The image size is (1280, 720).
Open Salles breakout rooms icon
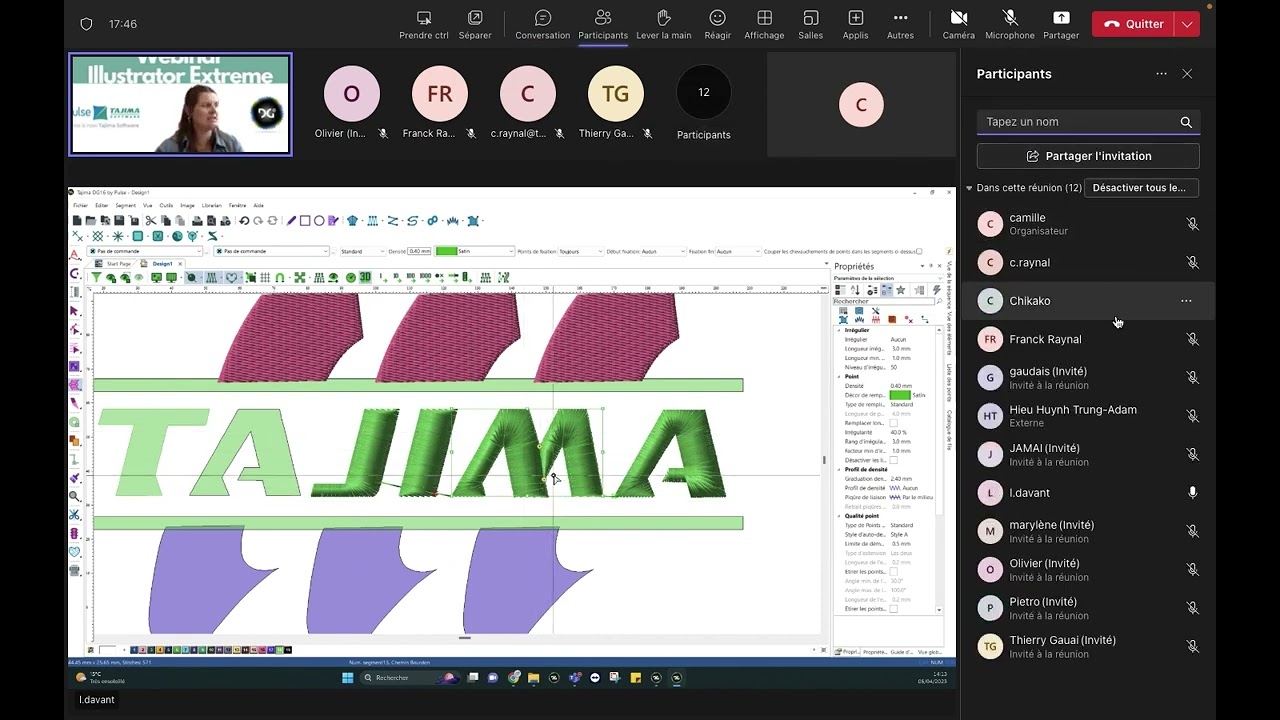811,24
